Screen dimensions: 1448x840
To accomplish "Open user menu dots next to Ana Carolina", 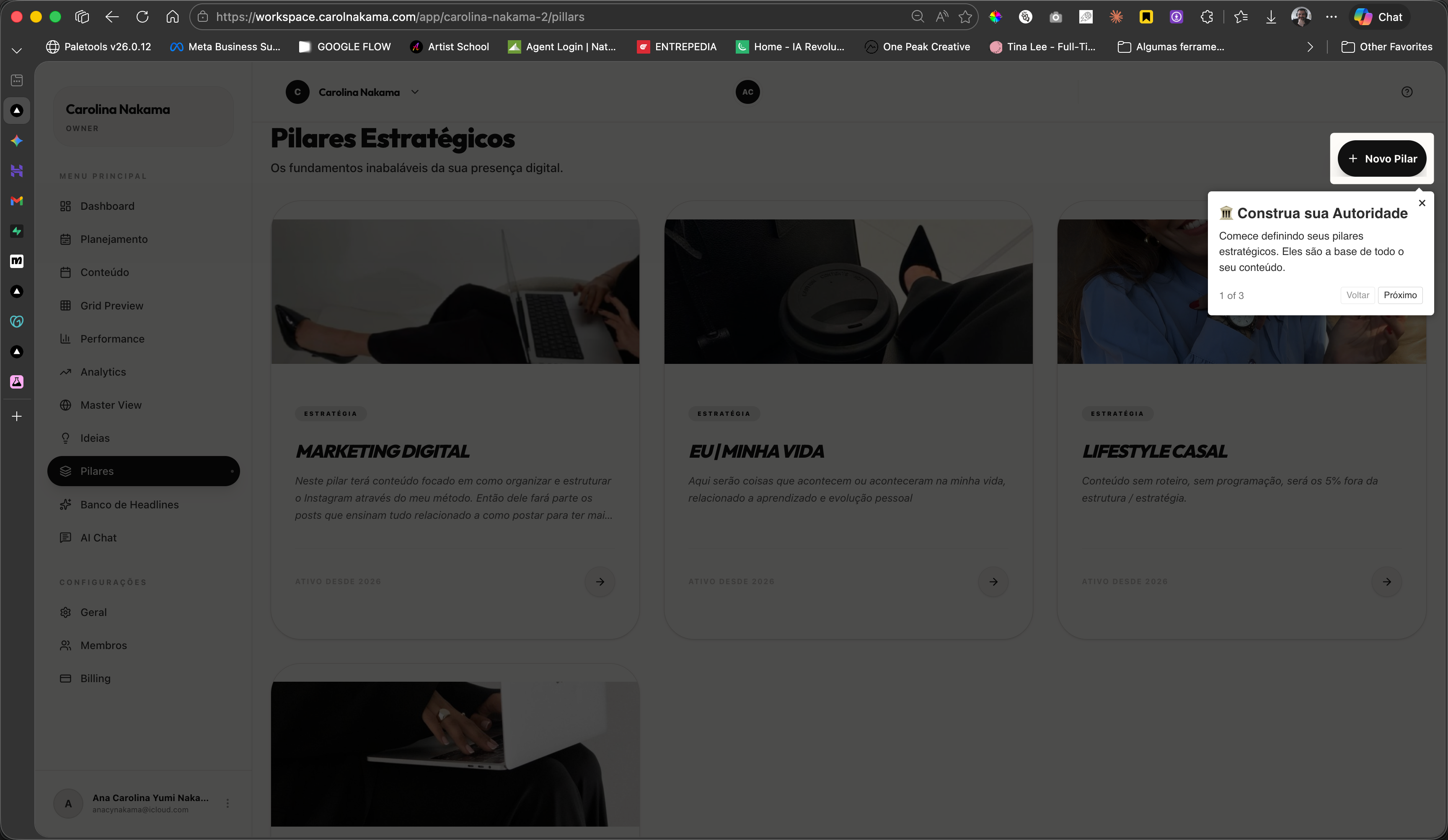I will point(228,803).
